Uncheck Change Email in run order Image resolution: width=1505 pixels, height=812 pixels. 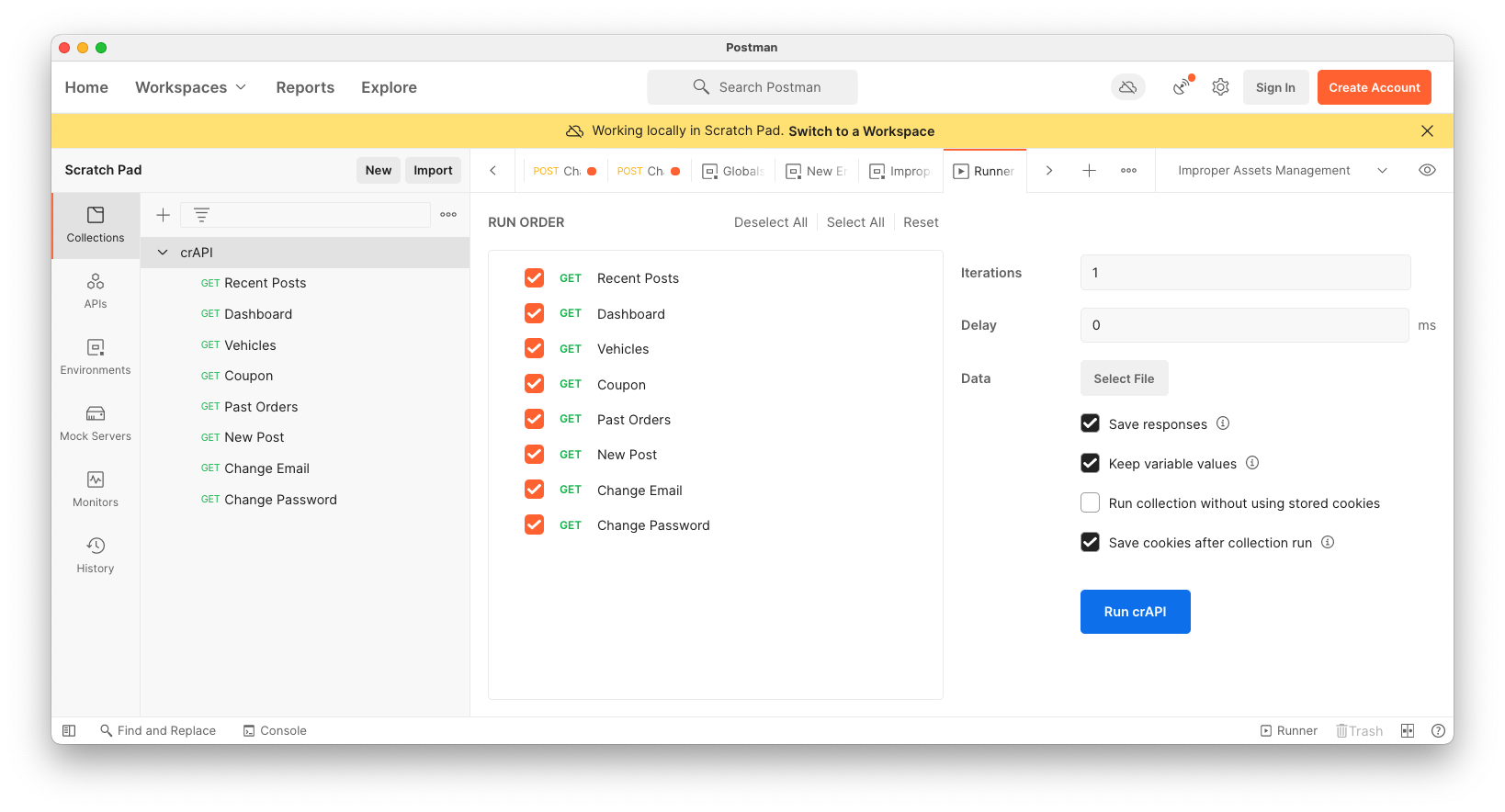click(x=534, y=490)
